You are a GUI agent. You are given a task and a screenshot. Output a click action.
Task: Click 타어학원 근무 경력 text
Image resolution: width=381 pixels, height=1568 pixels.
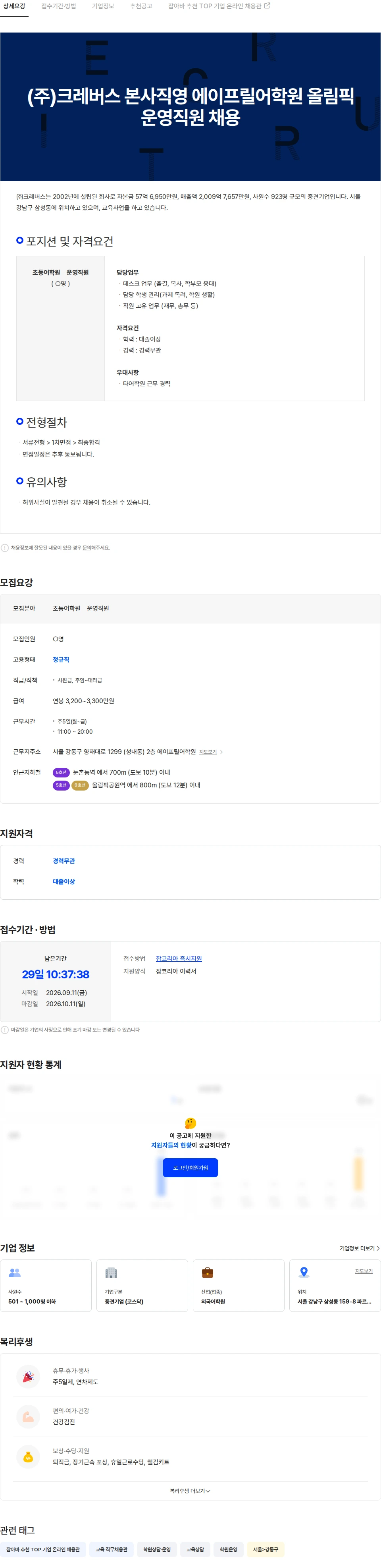[147, 384]
